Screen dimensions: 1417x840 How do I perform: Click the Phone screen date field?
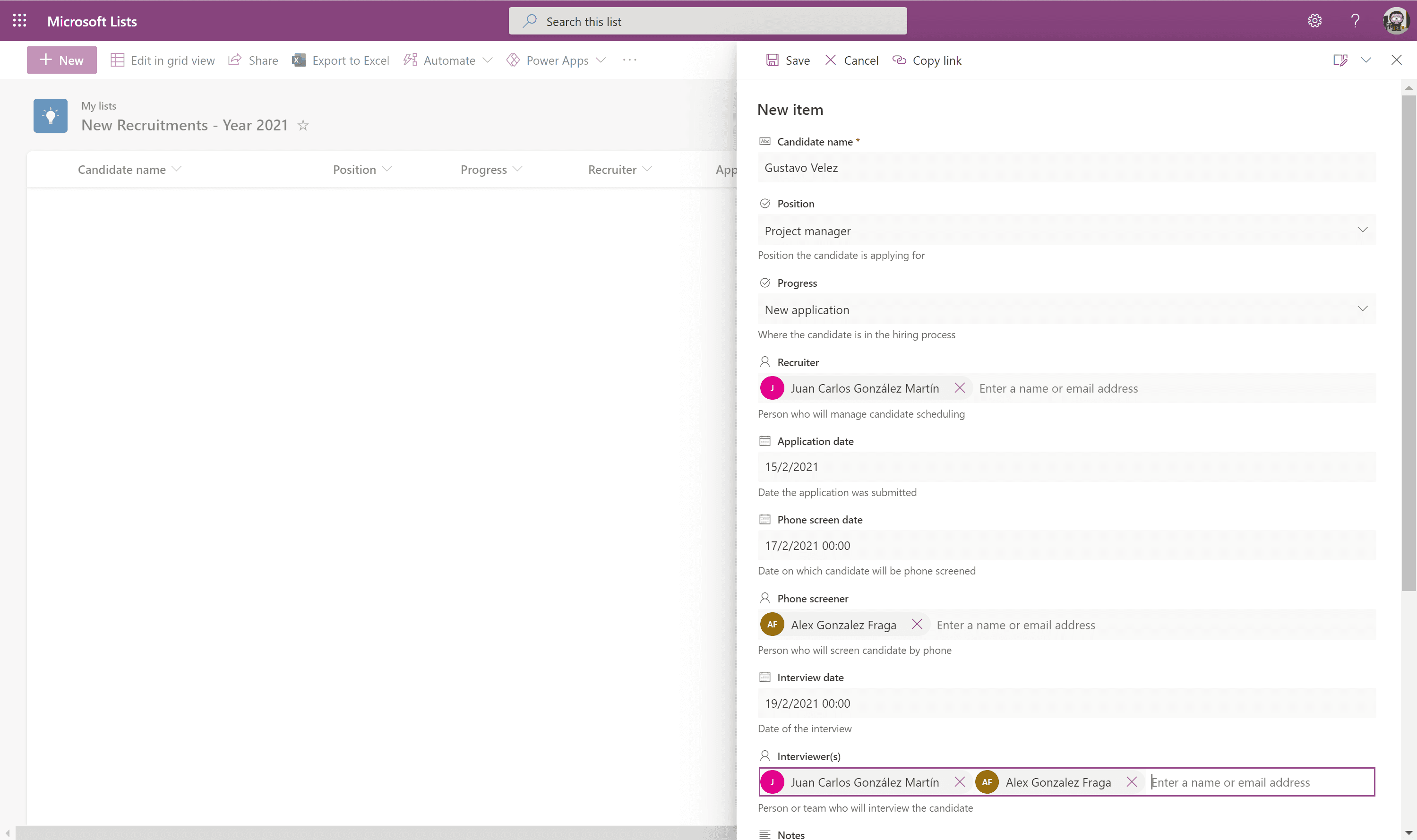click(x=1066, y=546)
